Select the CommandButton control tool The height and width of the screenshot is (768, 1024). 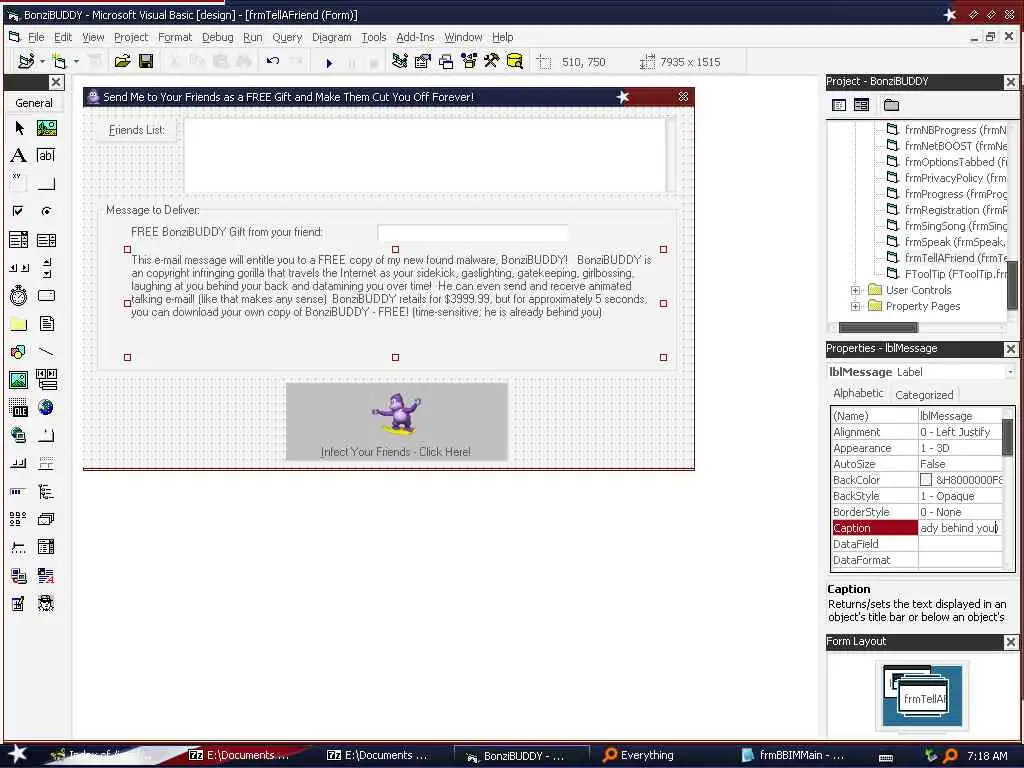click(x=46, y=183)
